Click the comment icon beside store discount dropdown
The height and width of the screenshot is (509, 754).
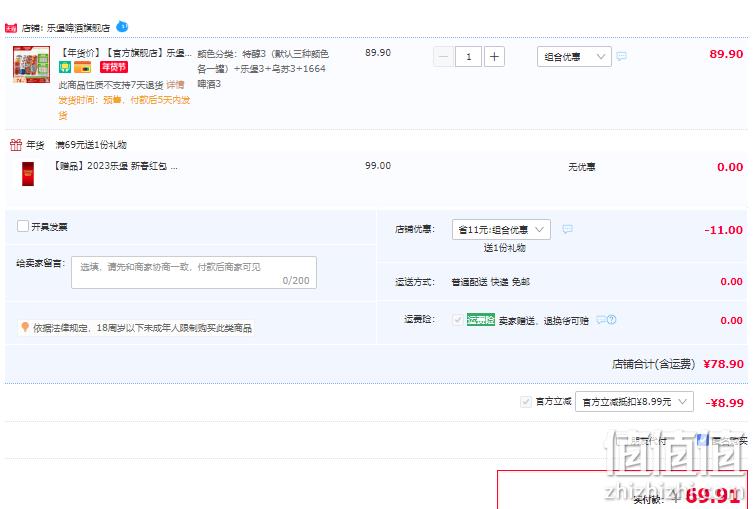click(x=567, y=229)
